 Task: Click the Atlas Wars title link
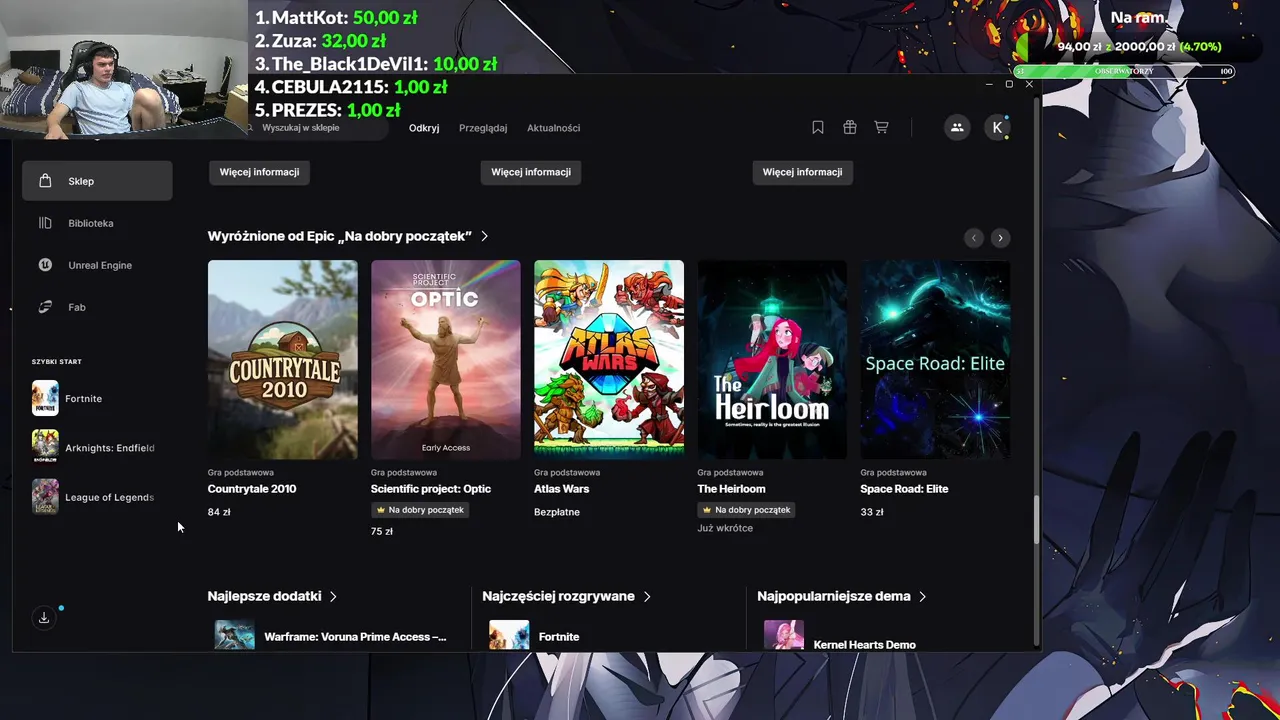click(x=562, y=489)
